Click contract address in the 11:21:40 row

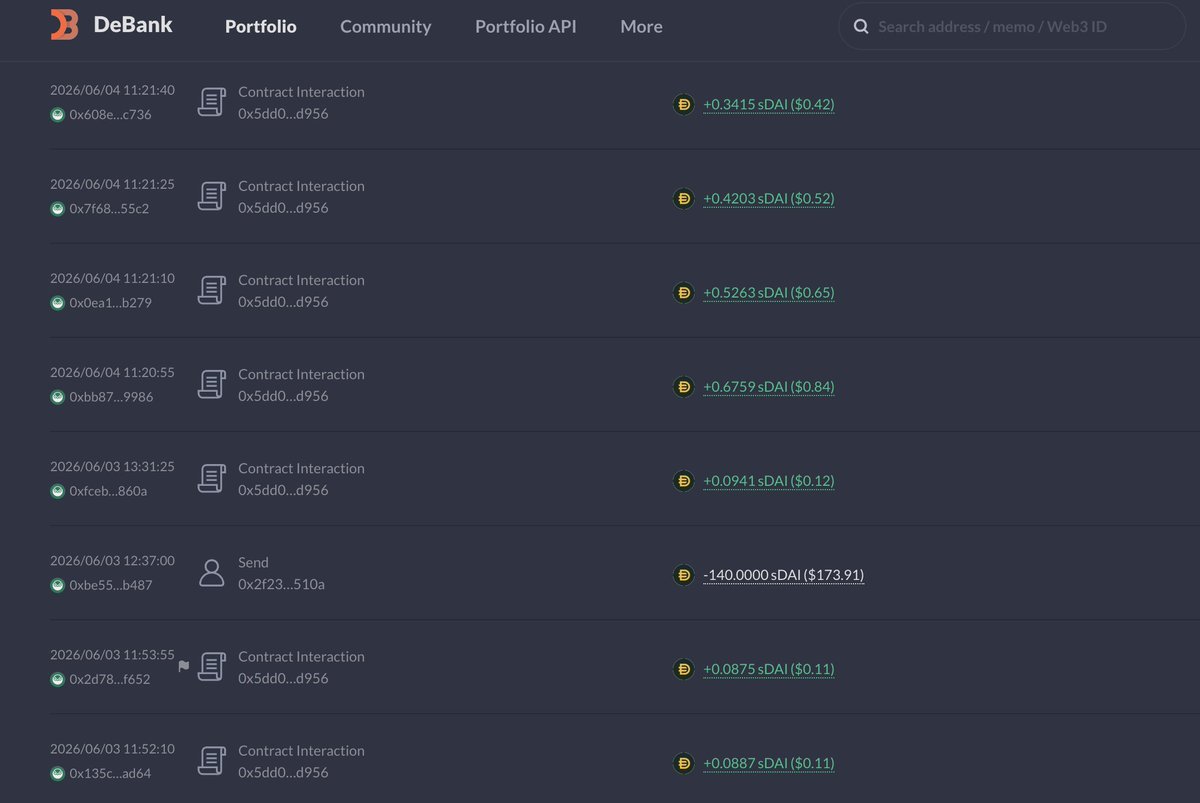click(283, 114)
